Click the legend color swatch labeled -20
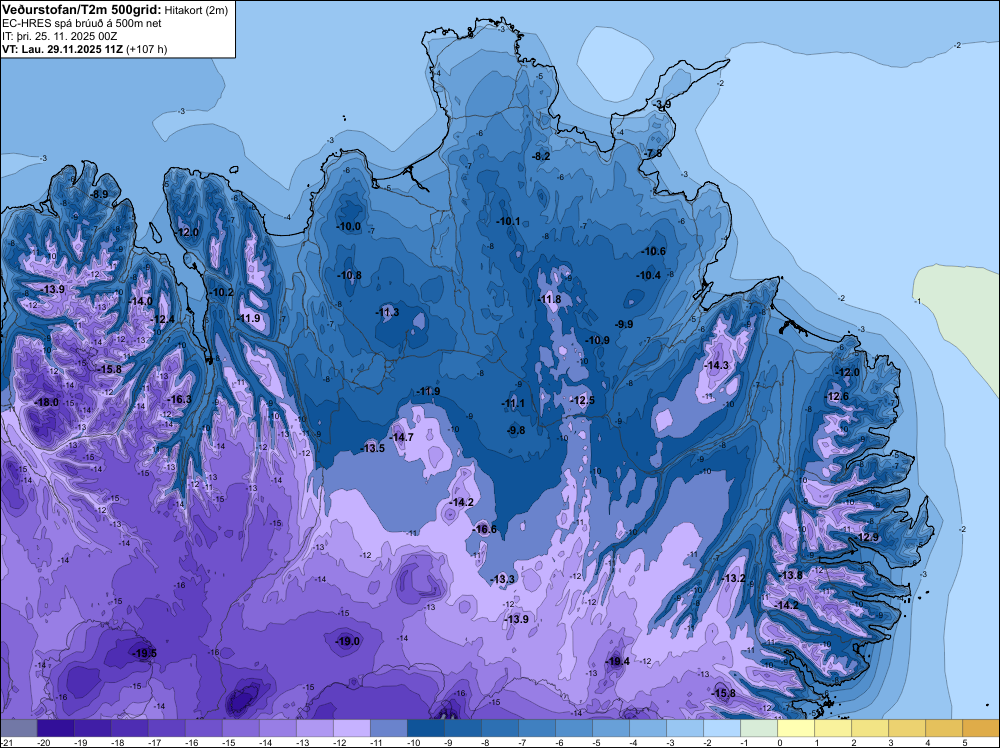The height and width of the screenshot is (748, 1000). click(55, 728)
